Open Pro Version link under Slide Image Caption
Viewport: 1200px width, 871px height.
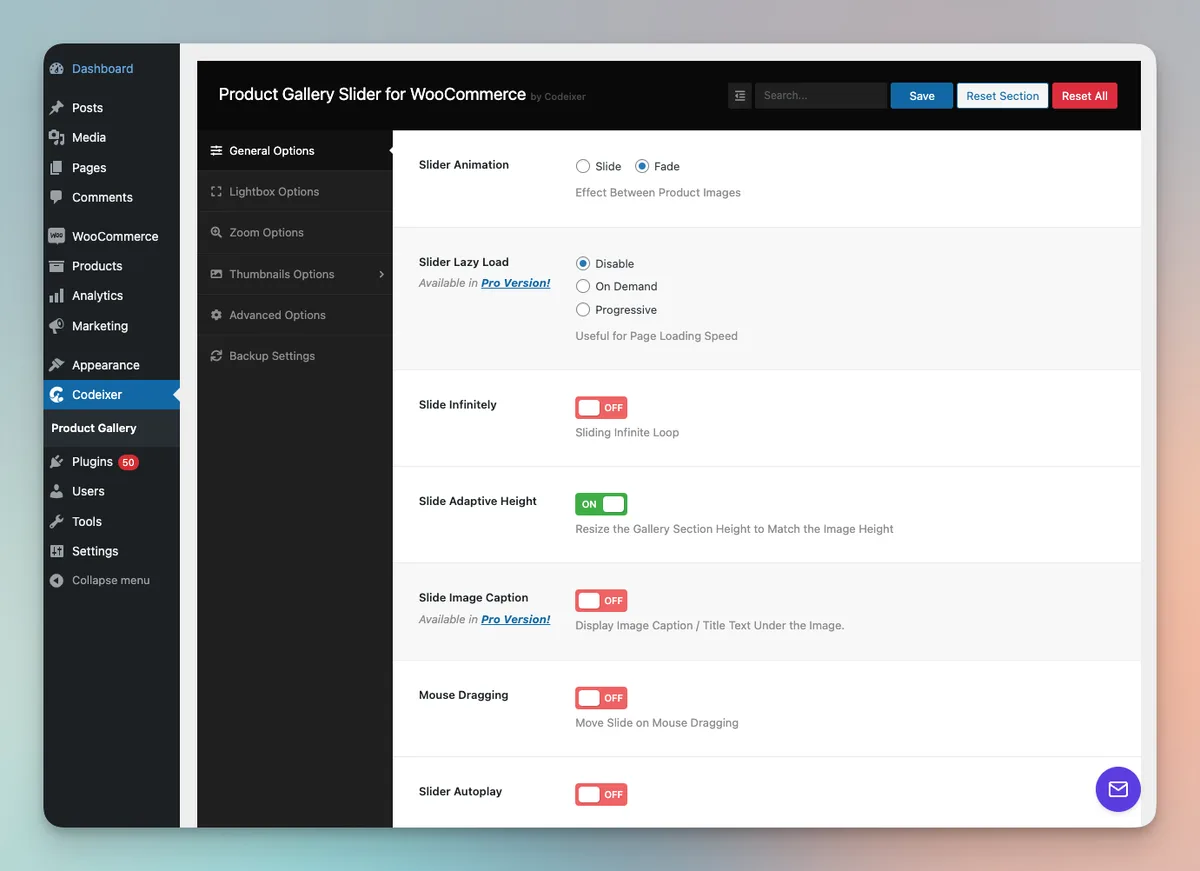(516, 619)
